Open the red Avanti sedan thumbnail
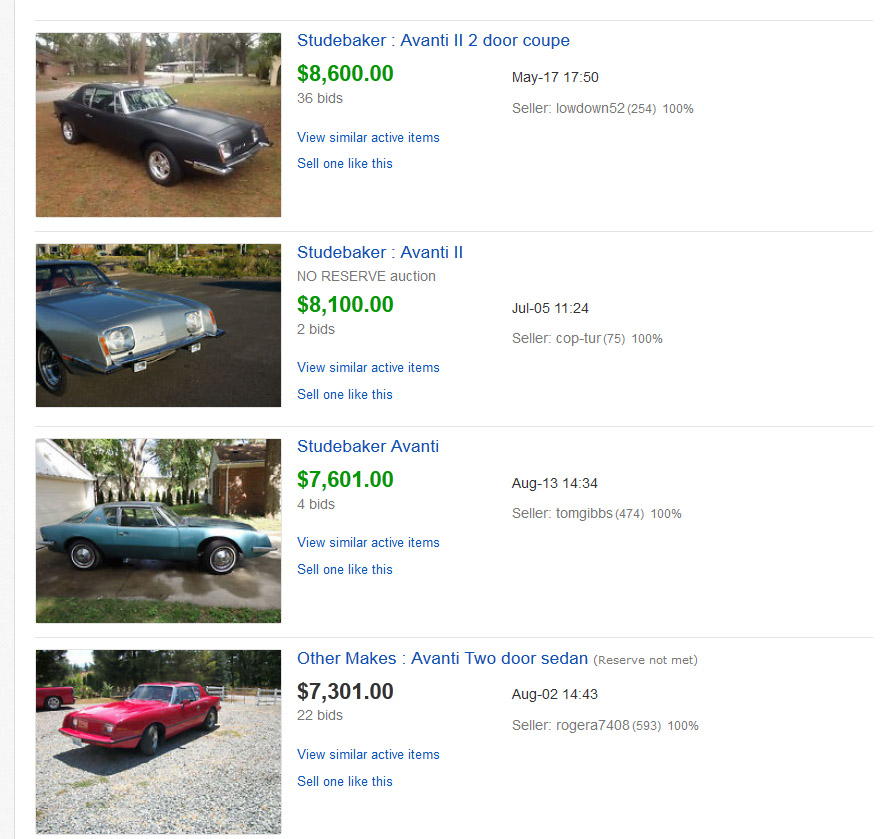Screen dimensions: 887x839 point(158,741)
